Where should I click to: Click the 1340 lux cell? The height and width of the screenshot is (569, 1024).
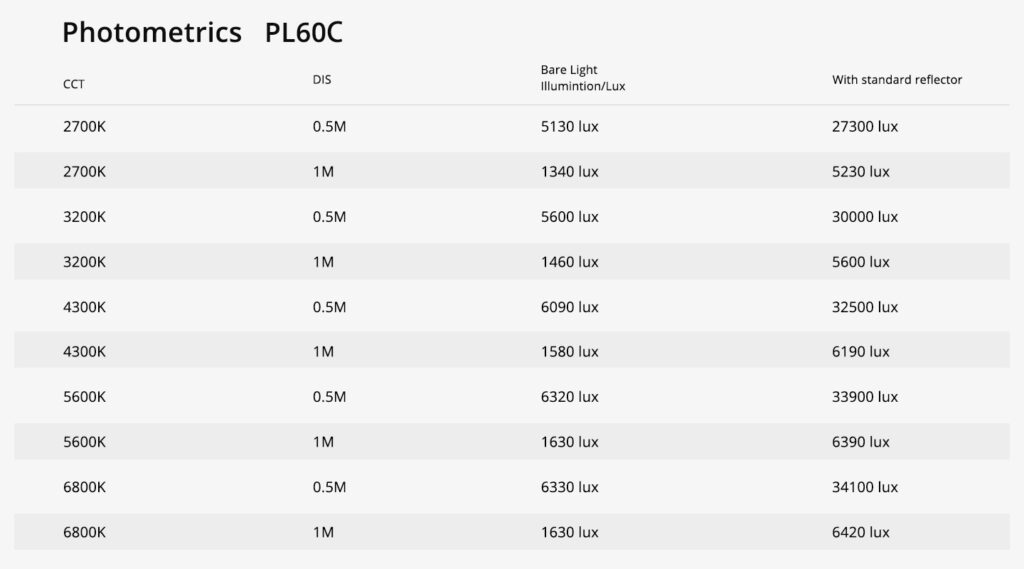[569, 172]
